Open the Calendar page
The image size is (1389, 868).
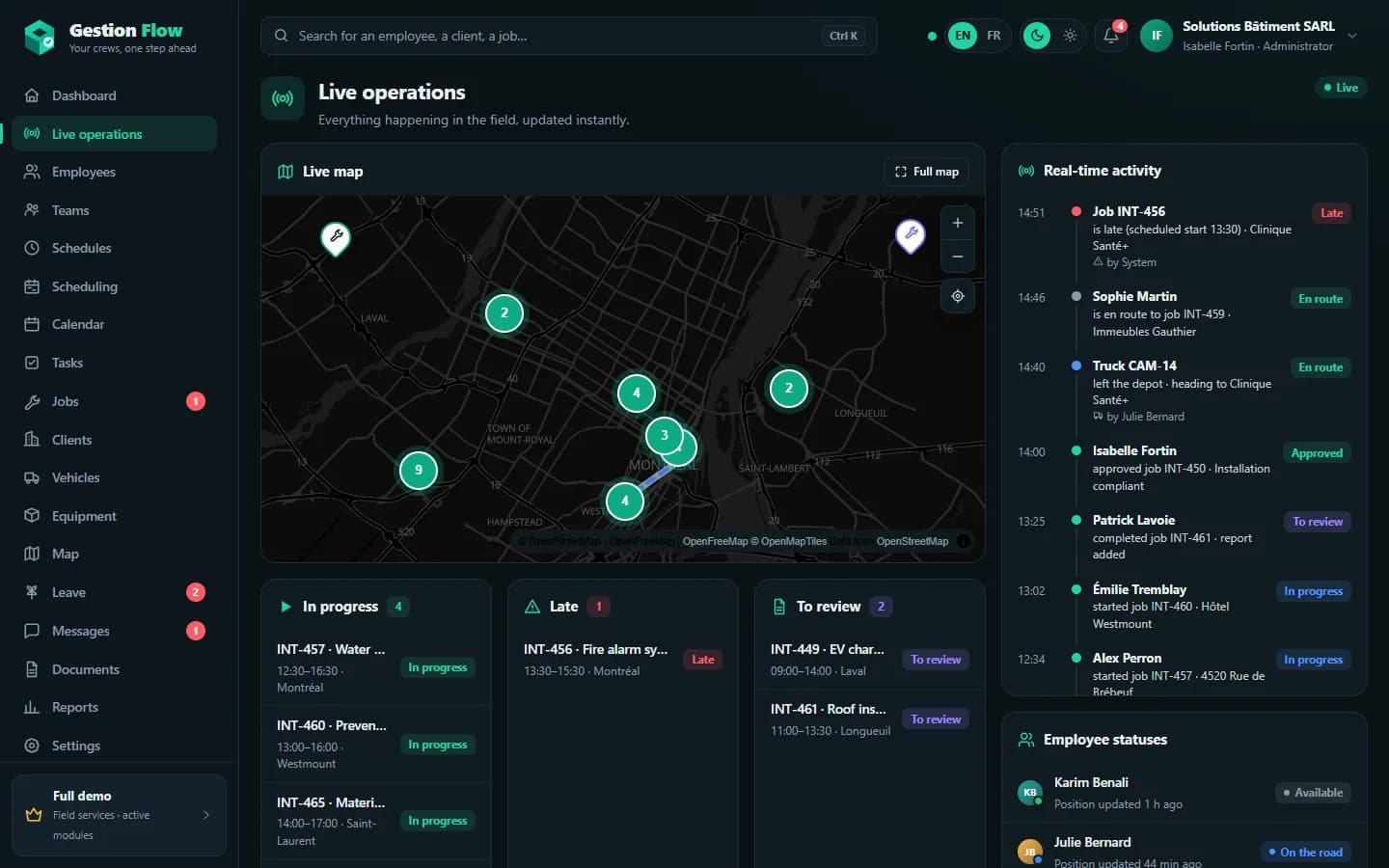point(114,324)
